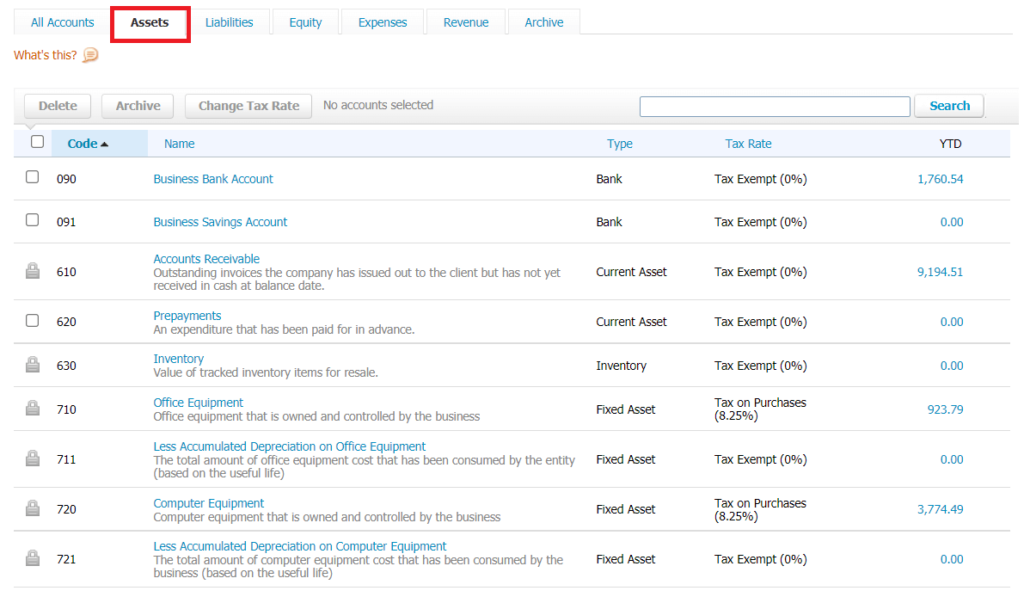Check the Business Bank Account checkbox
This screenshot has height=603, width=1024.
32,177
